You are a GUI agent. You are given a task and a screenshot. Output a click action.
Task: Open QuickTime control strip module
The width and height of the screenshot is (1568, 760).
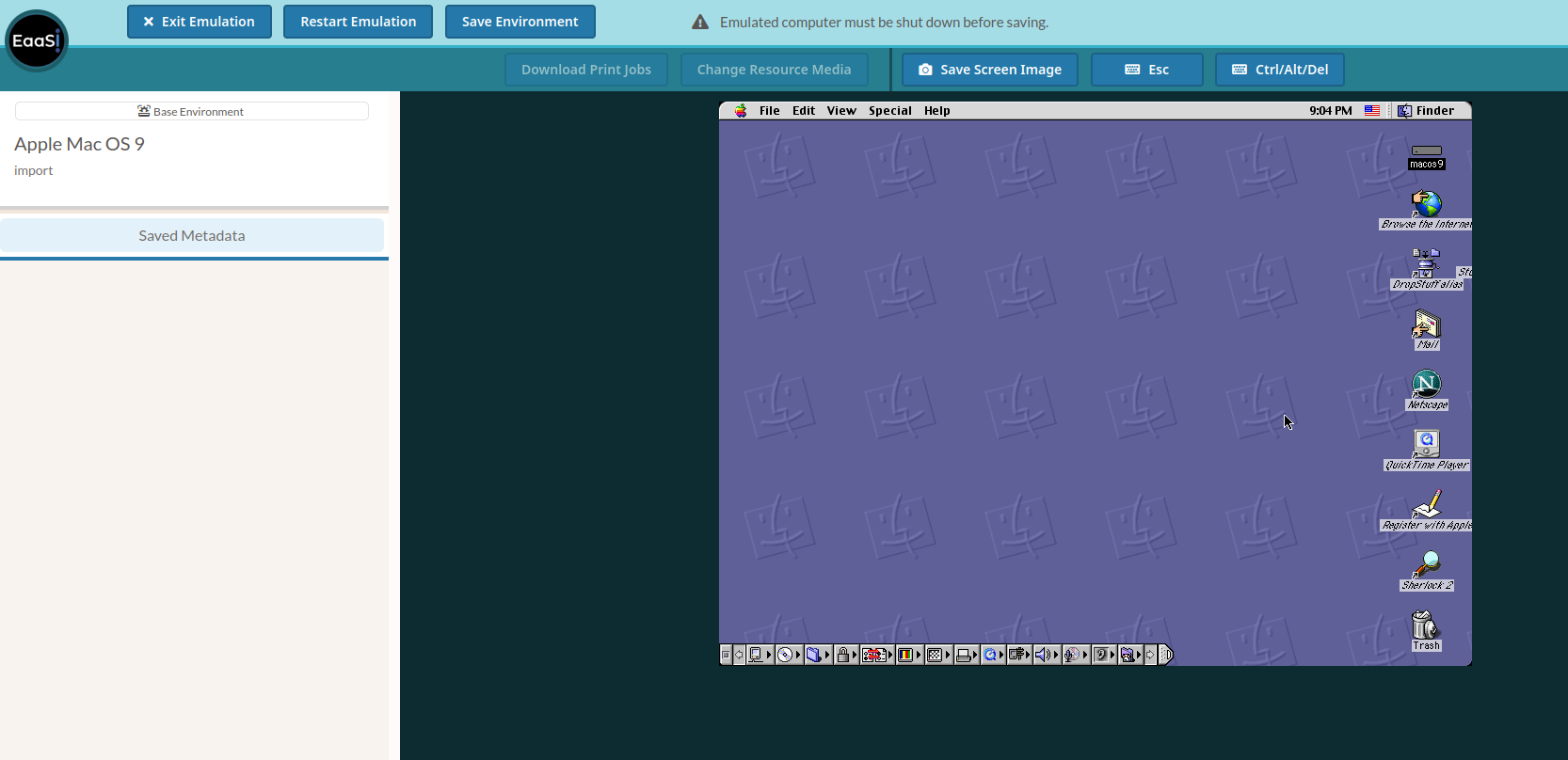[993, 655]
